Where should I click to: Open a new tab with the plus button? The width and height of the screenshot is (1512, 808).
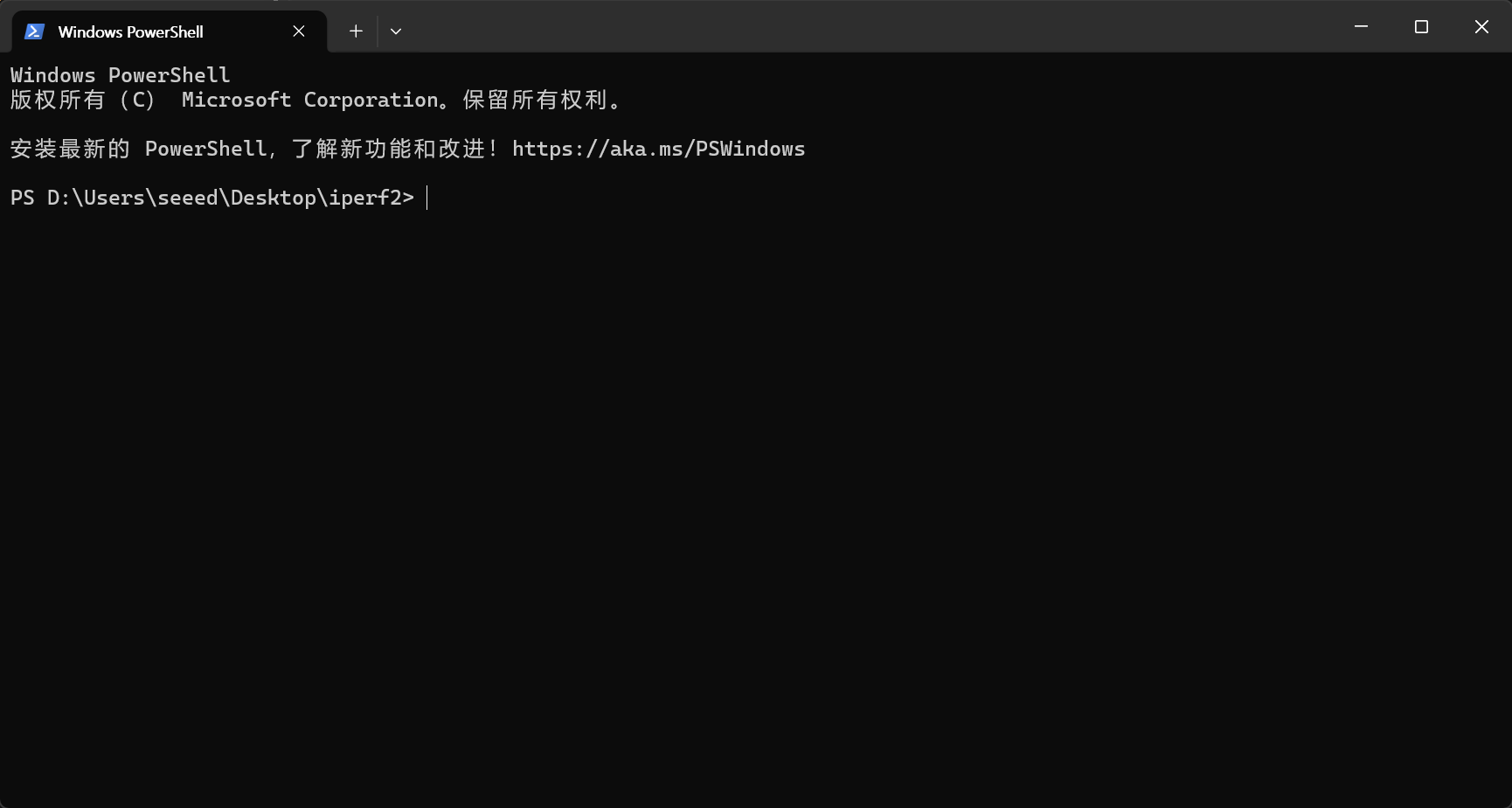[356, 31]
